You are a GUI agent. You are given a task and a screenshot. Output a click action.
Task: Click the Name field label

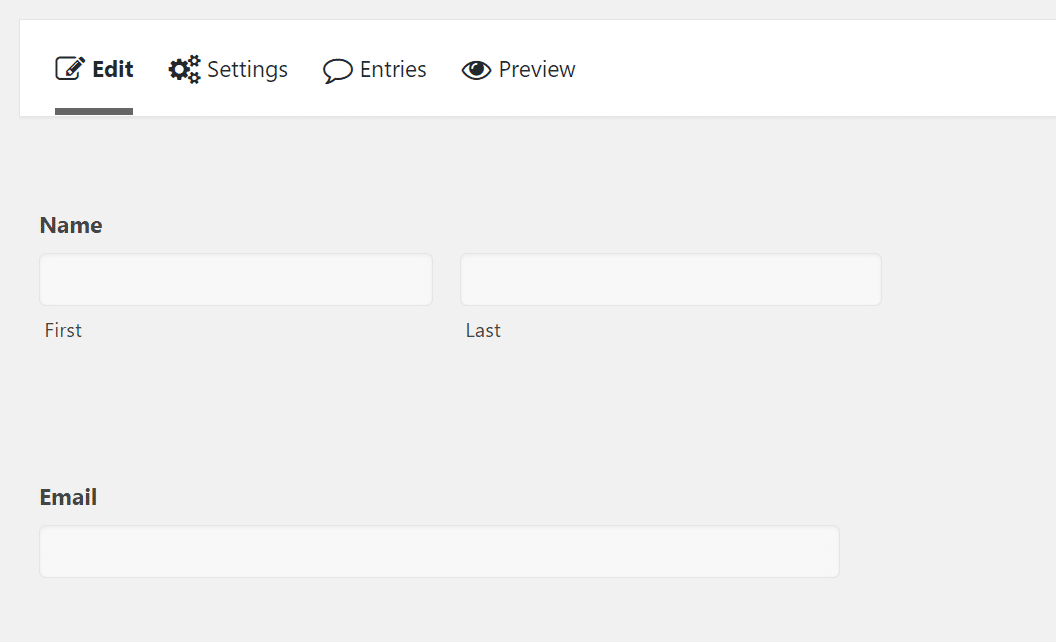tap(70, 225)
